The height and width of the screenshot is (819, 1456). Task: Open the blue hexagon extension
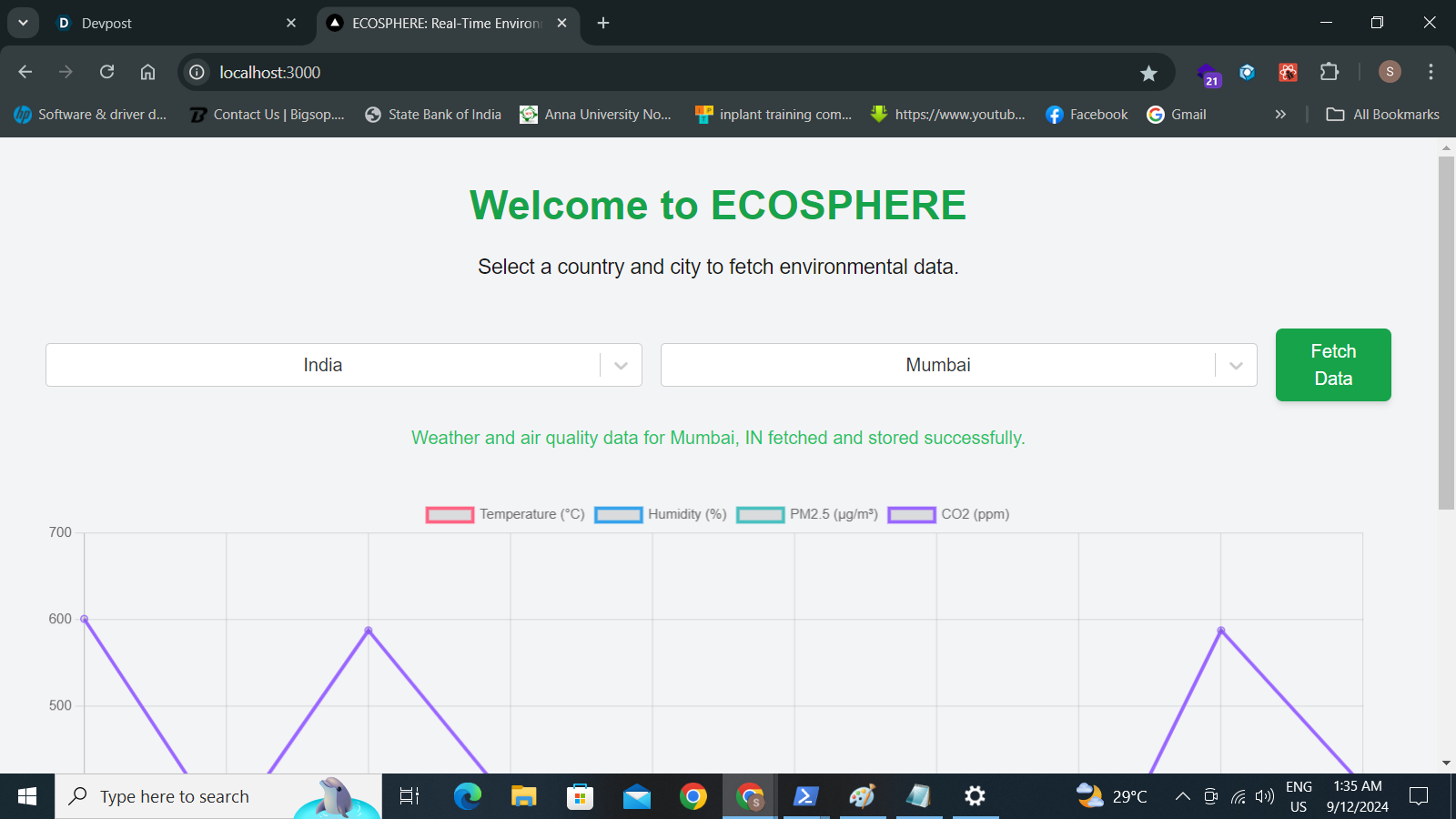(1247, 72)
